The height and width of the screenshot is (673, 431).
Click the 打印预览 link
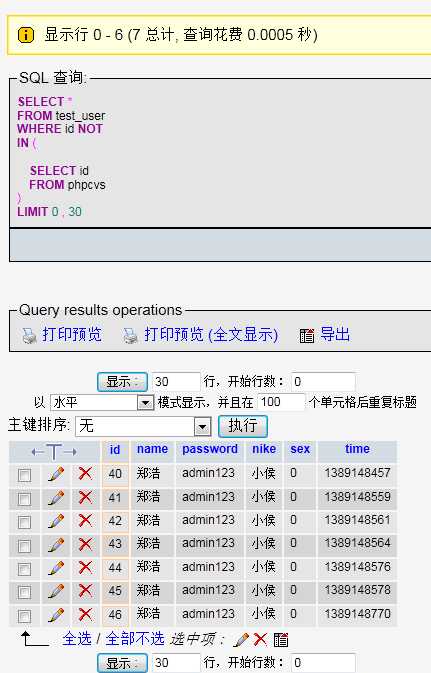pyautogui.click(x=72, y=334)
